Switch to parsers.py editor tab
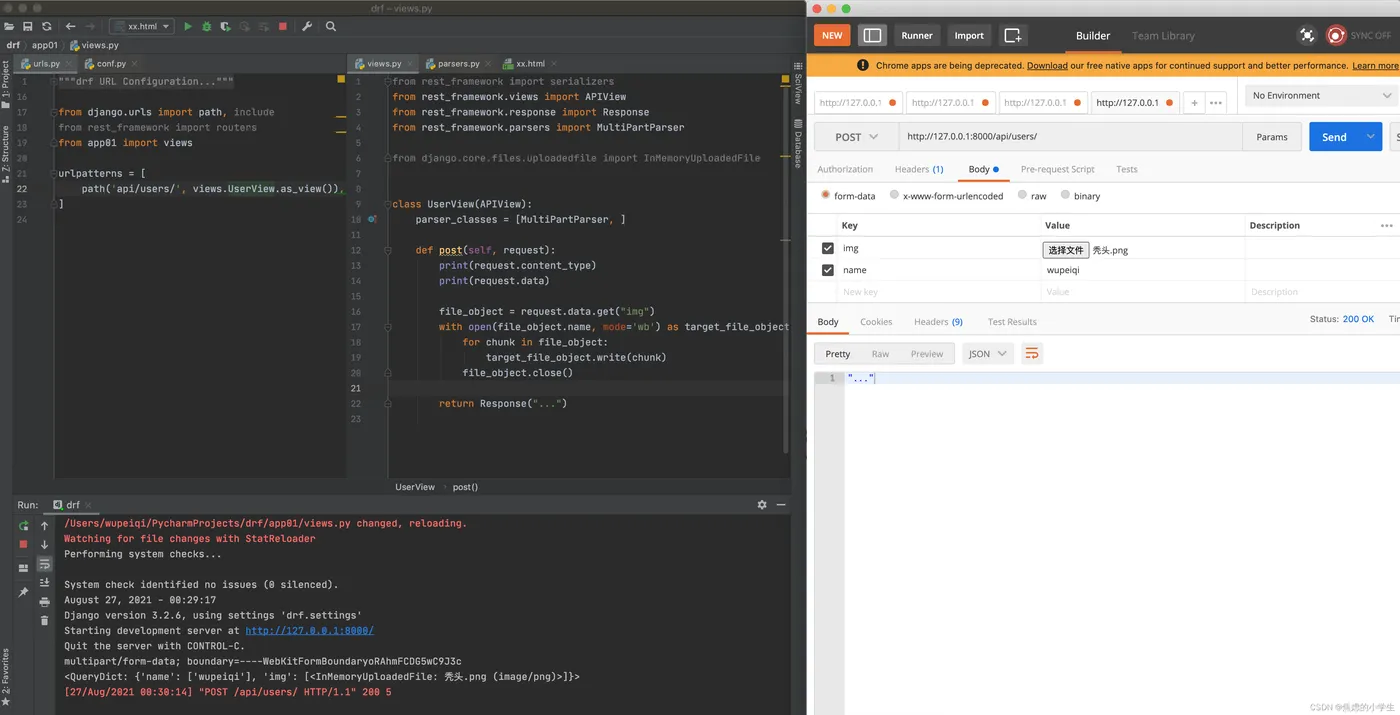 458,64
